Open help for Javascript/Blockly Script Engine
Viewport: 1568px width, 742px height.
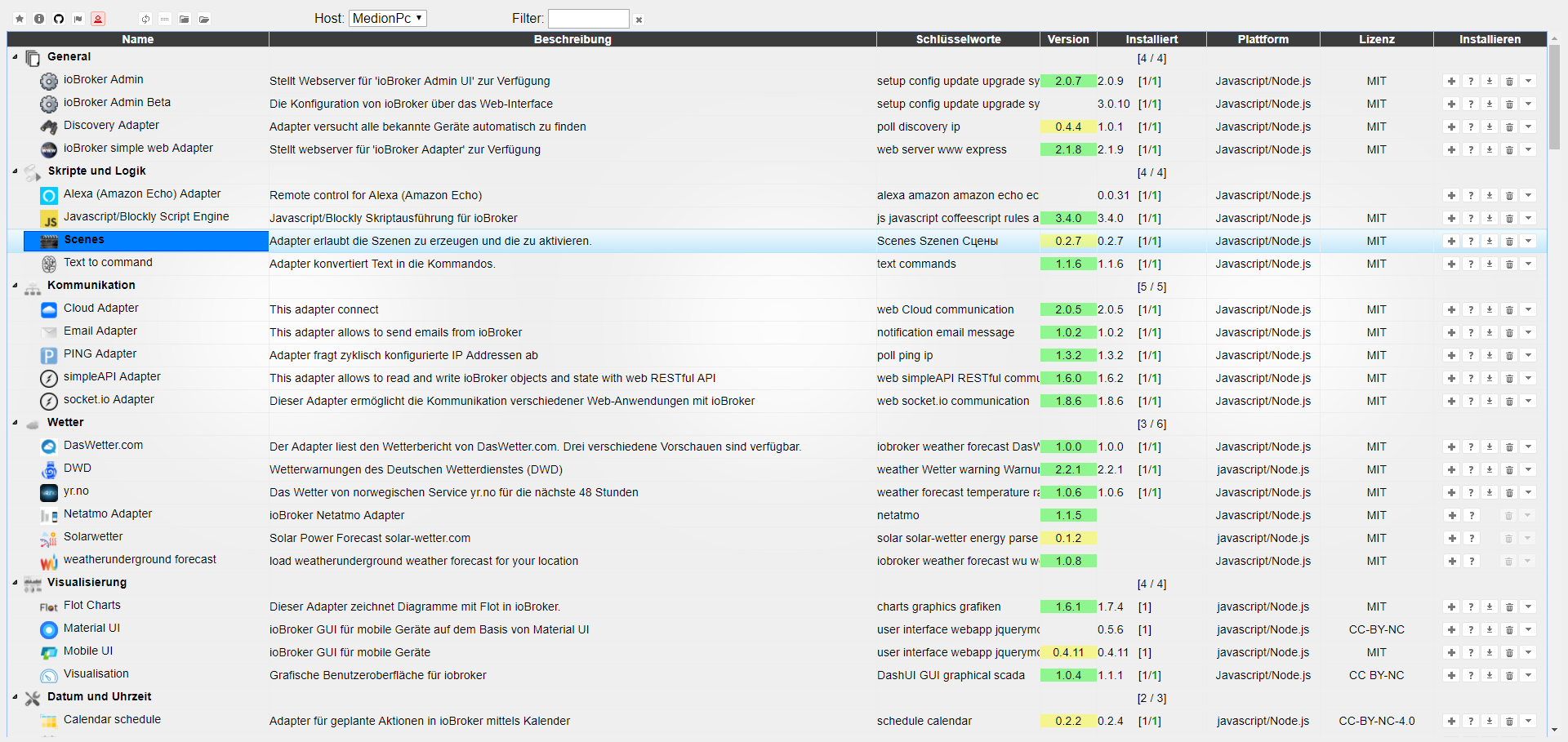point(1471,219)
